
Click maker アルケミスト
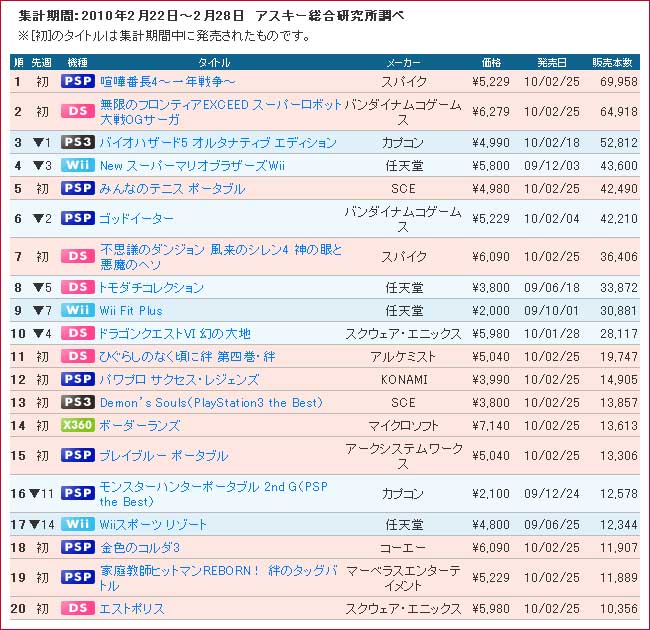point(403,356)
